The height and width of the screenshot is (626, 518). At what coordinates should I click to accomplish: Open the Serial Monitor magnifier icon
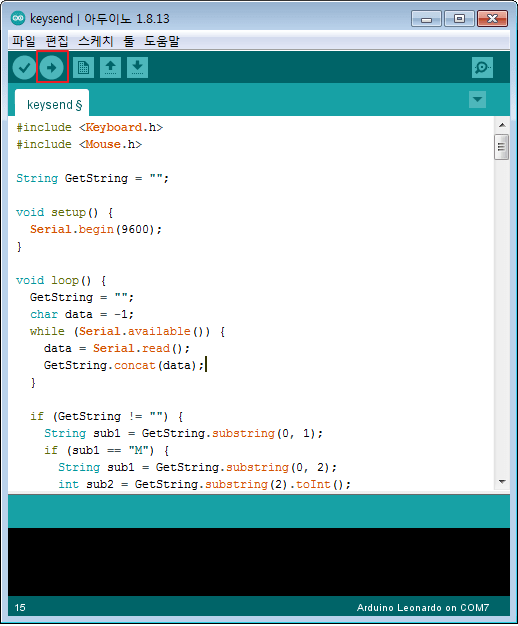[x=482, y=67]
